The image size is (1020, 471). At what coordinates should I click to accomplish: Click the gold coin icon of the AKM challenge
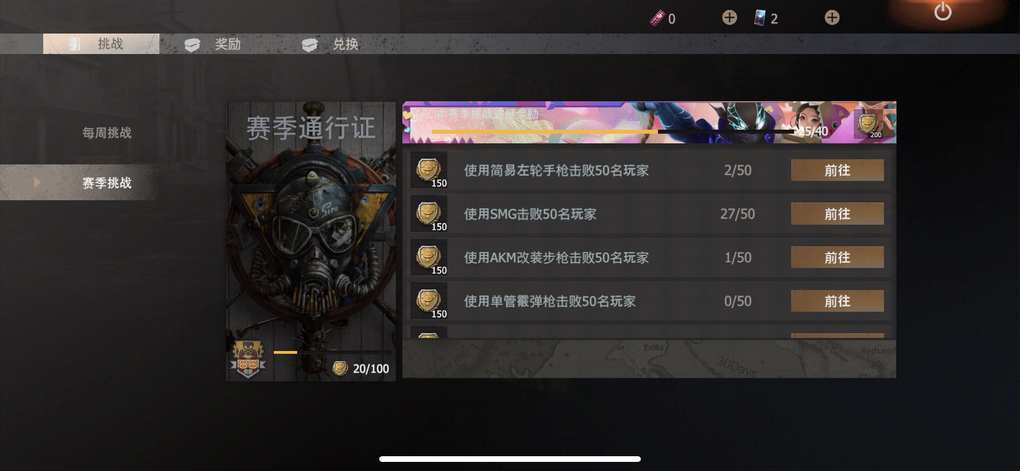coord(429,257)
